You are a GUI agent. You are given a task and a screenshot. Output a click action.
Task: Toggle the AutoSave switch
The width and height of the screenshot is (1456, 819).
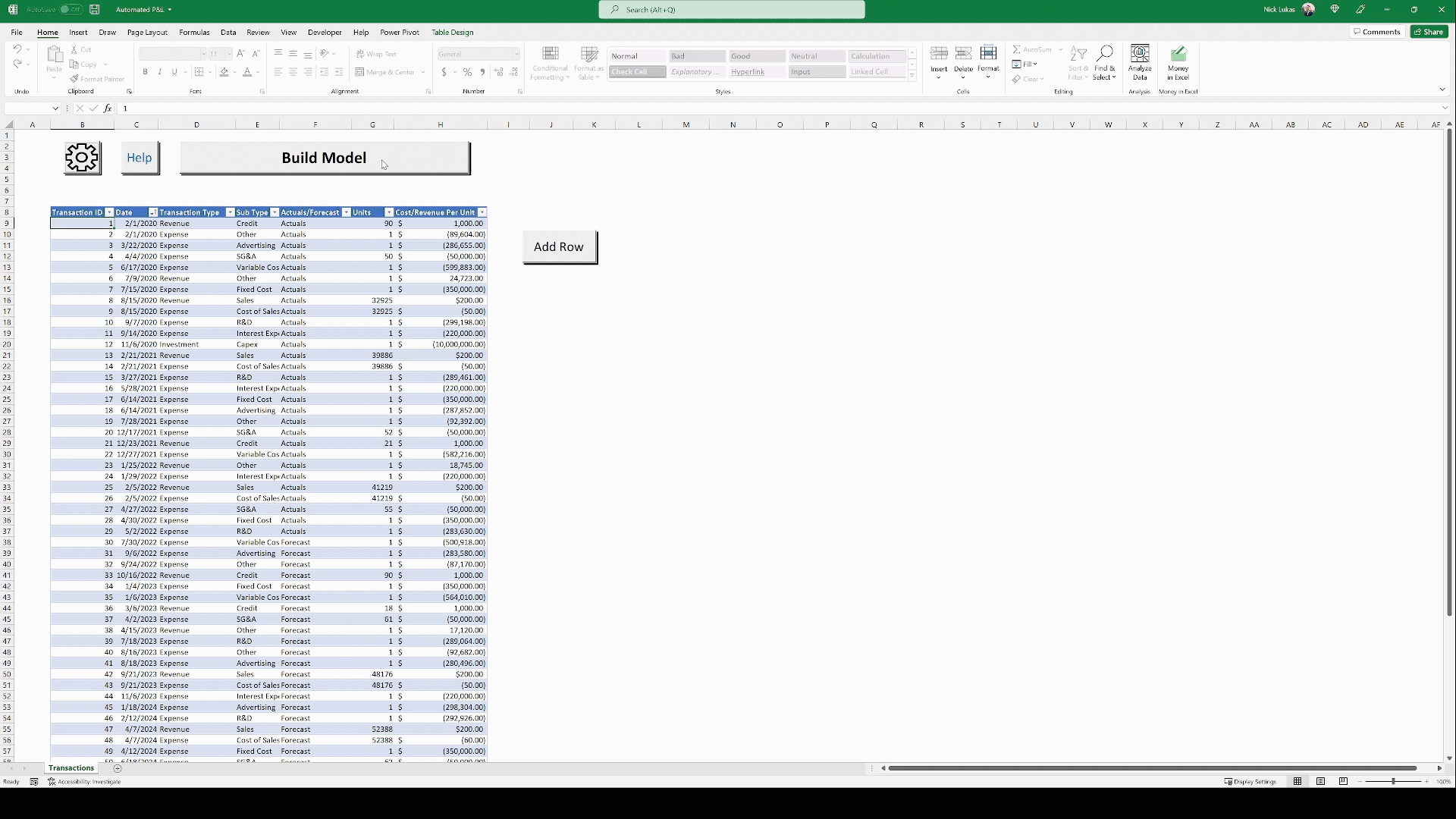(x=70, y=10)
